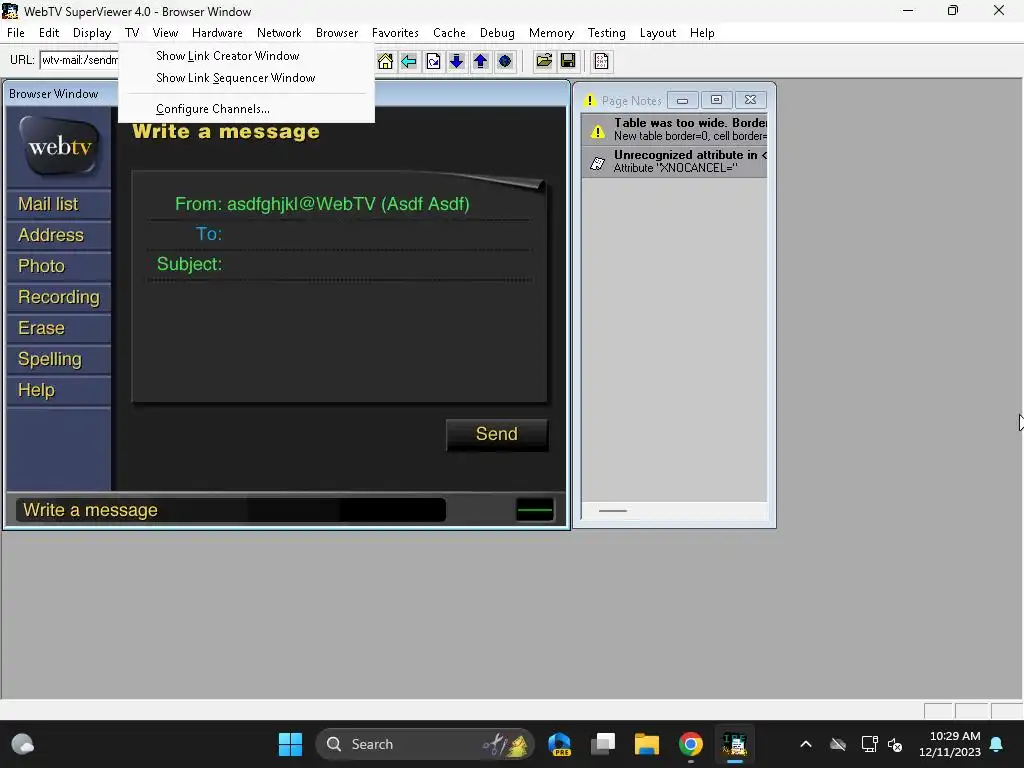Image resolution: width=1024 pixels, height=768 pixels.
Task: Click Erase in WebTV sidebar
Action: click(59, 328)
